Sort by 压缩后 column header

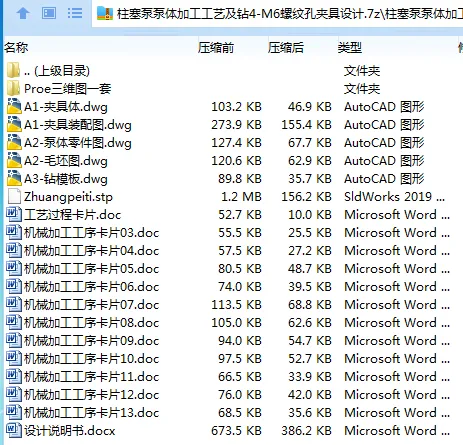[x=286, y=48]
